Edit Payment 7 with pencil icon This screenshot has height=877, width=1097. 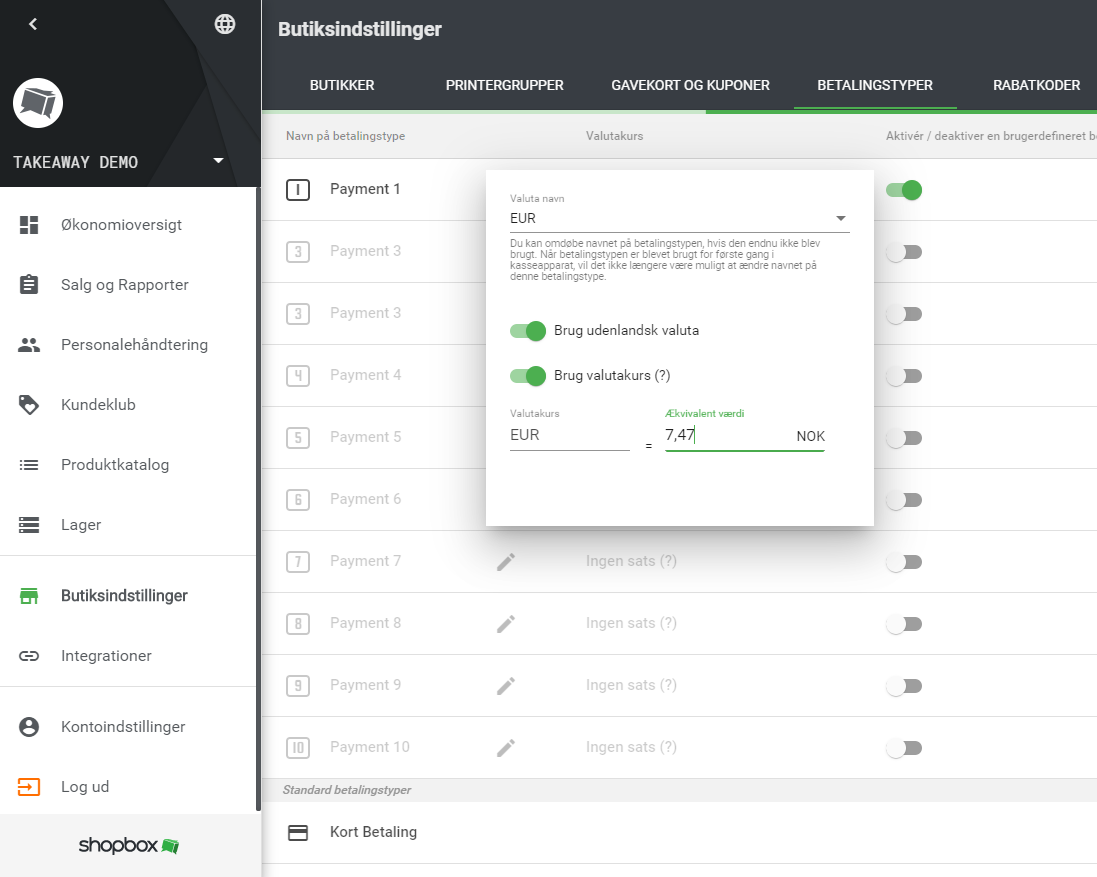[x=506, y=562]
